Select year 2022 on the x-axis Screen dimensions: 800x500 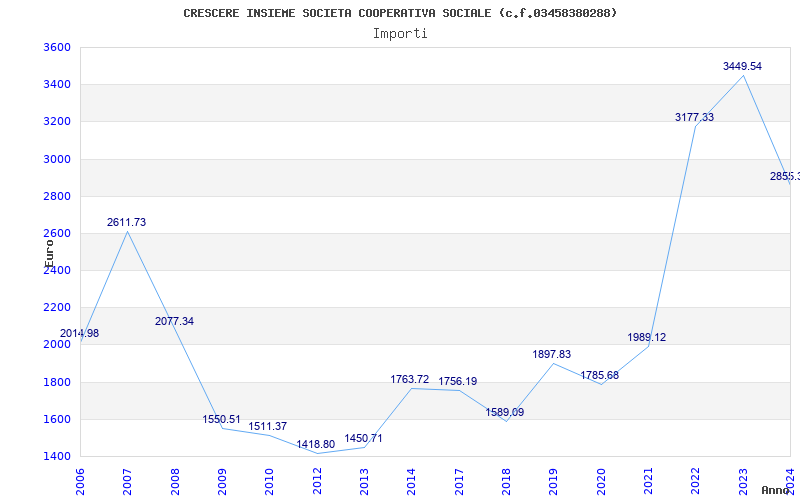(x=695, y=479)
